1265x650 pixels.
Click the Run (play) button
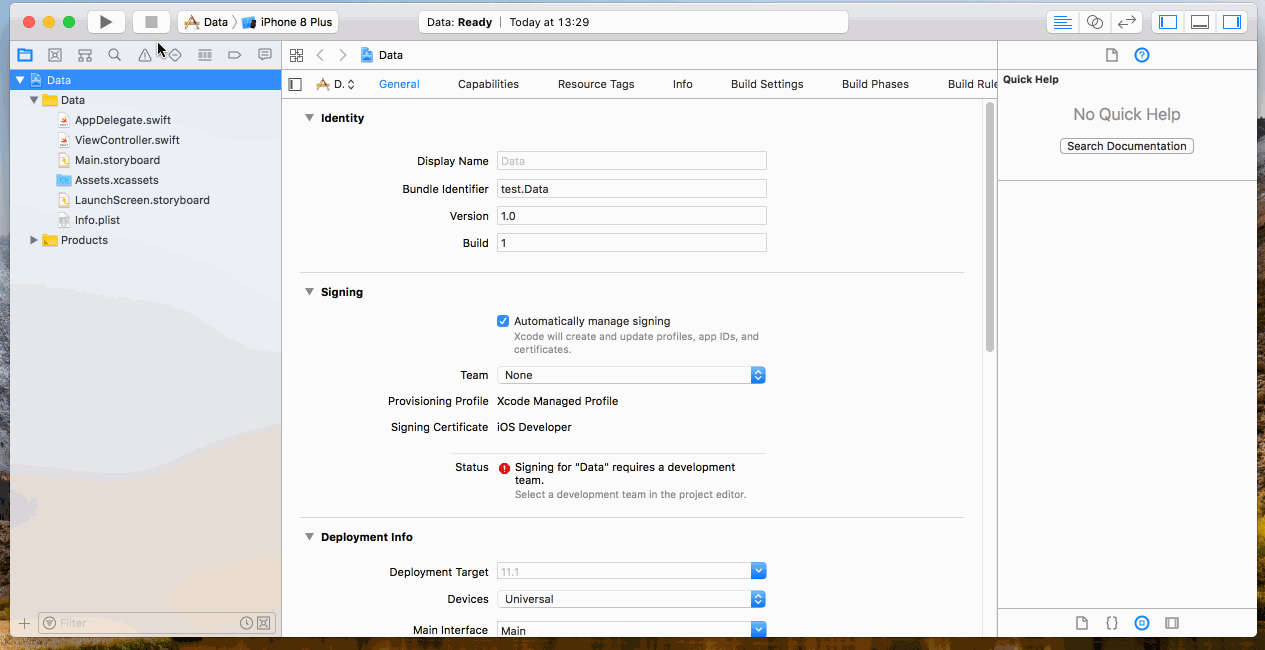106,22
